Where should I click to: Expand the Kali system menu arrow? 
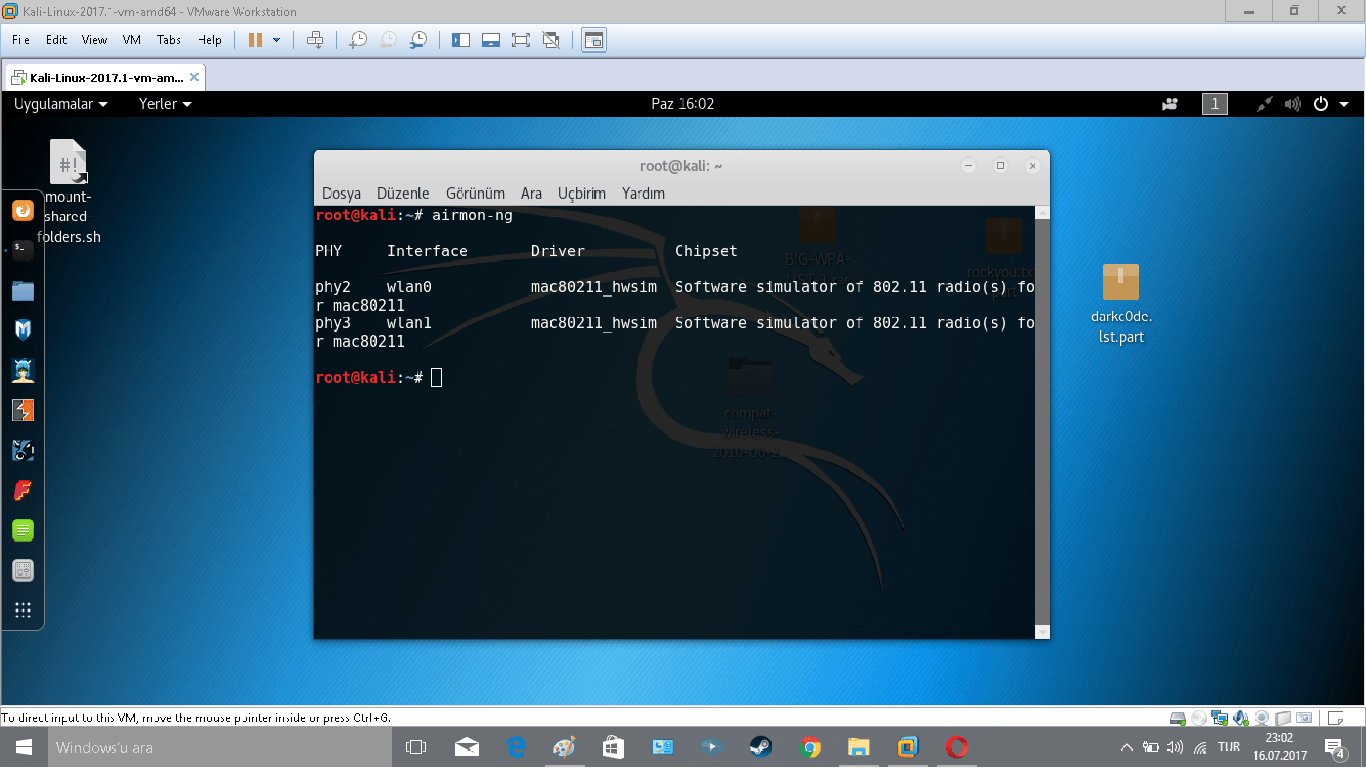1344,104
